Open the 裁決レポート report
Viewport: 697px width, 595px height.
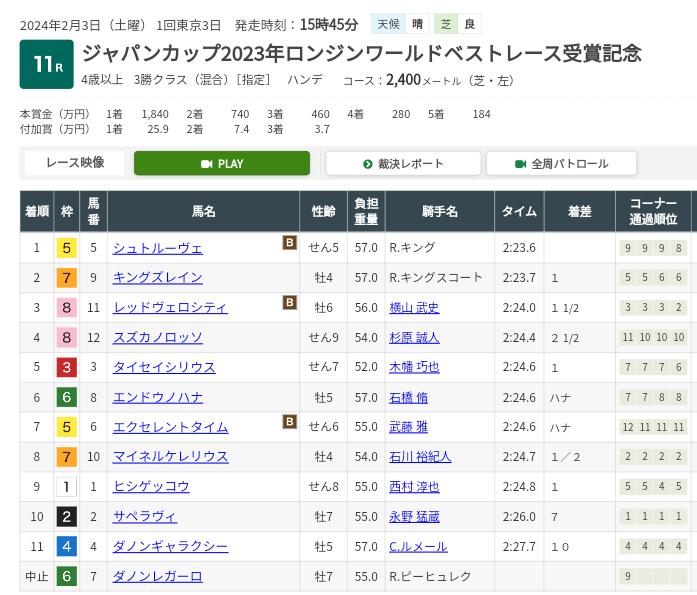point(403,164)
